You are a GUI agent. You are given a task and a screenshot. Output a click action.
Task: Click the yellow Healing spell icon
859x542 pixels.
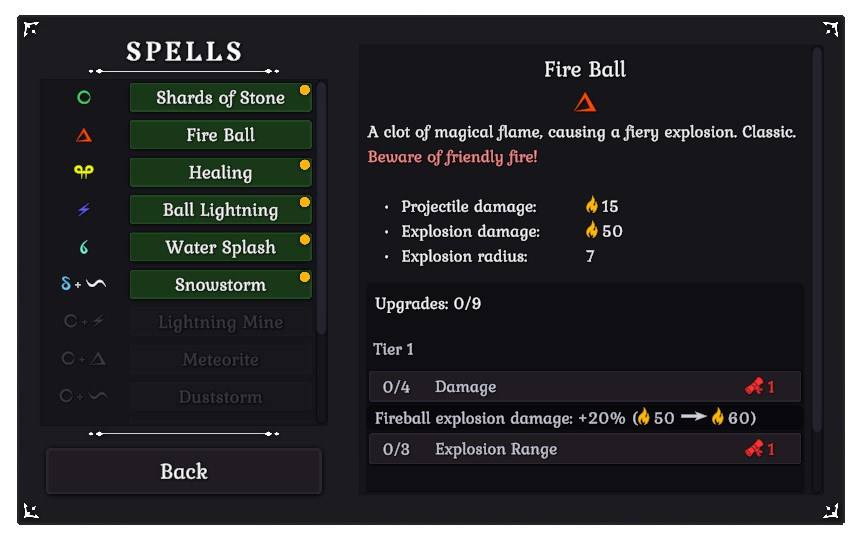tap(84, 172)
